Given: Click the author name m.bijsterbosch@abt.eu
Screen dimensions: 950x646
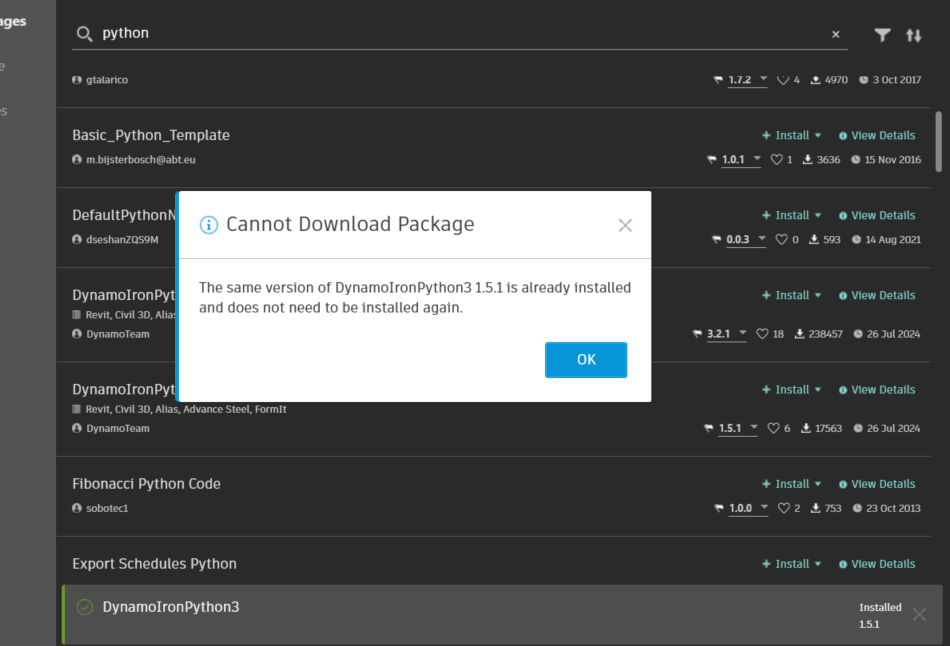Looking at the screenshot, I should [x=141, y=160].
